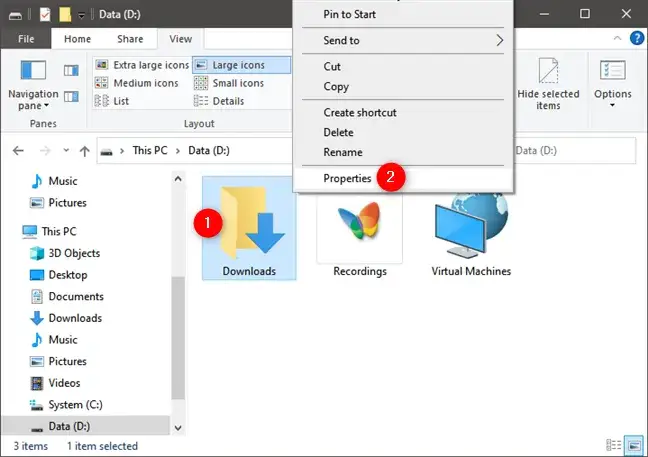648x457 pixels.
Task: Switch to details view via status bar icon
Action: coord(614,445)
